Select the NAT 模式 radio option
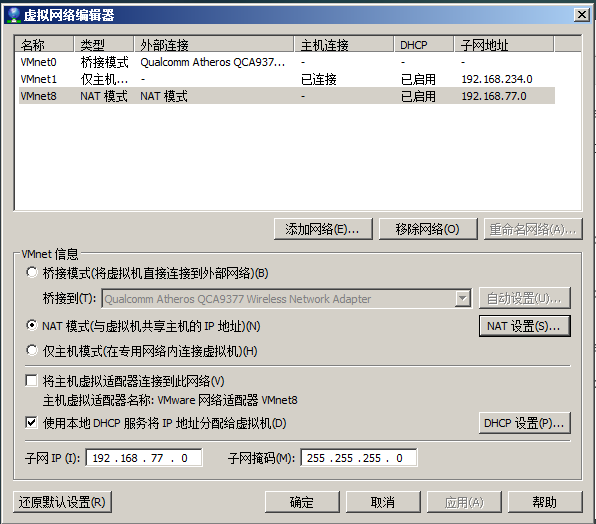Viewport: 596px width, 524px height. click(x=32, y=326)
